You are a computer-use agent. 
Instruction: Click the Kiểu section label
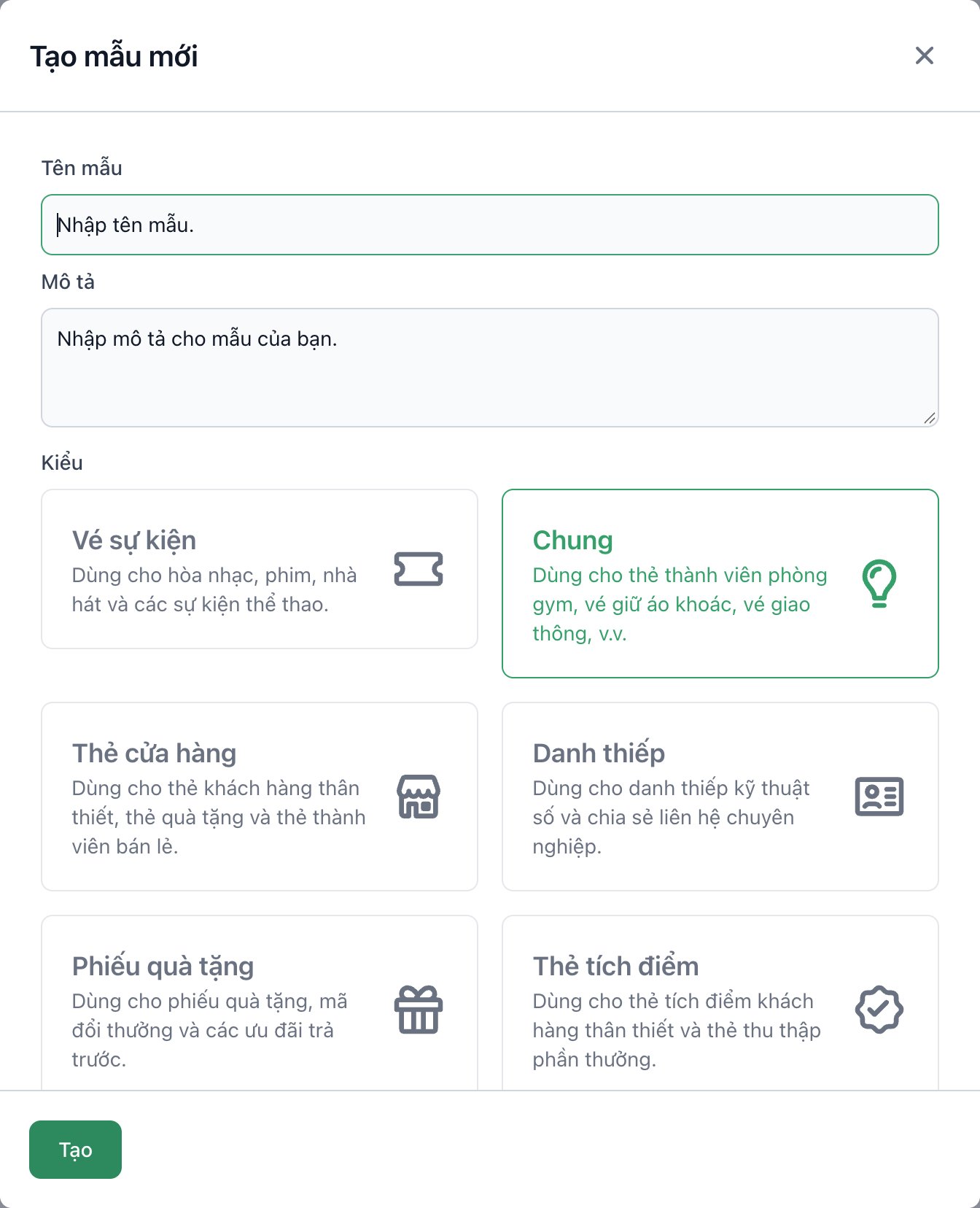[x=62, y=462]
